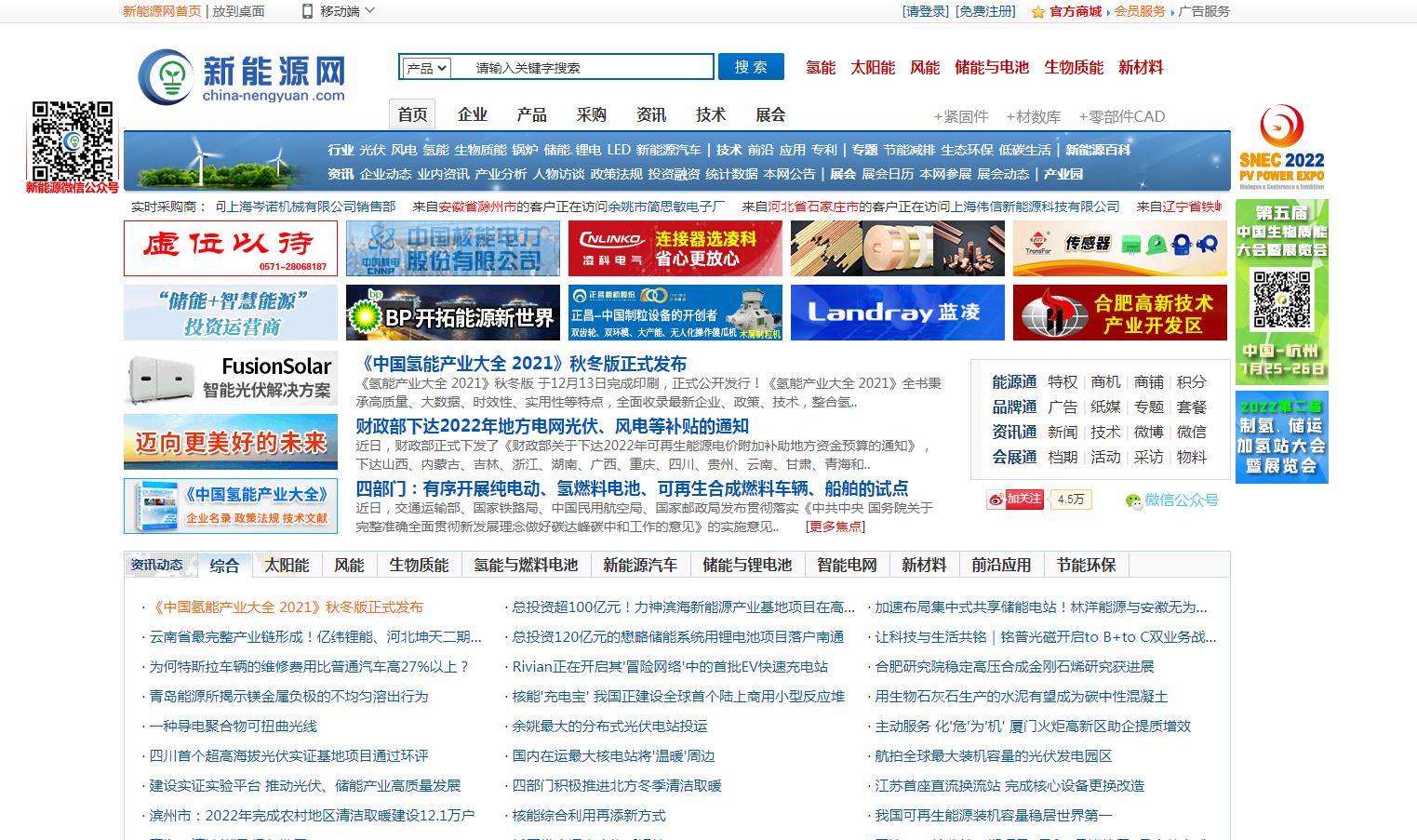Select the 风能 news tab
This screenshot has height=840, width=1417.
click(x=349, y=565)
